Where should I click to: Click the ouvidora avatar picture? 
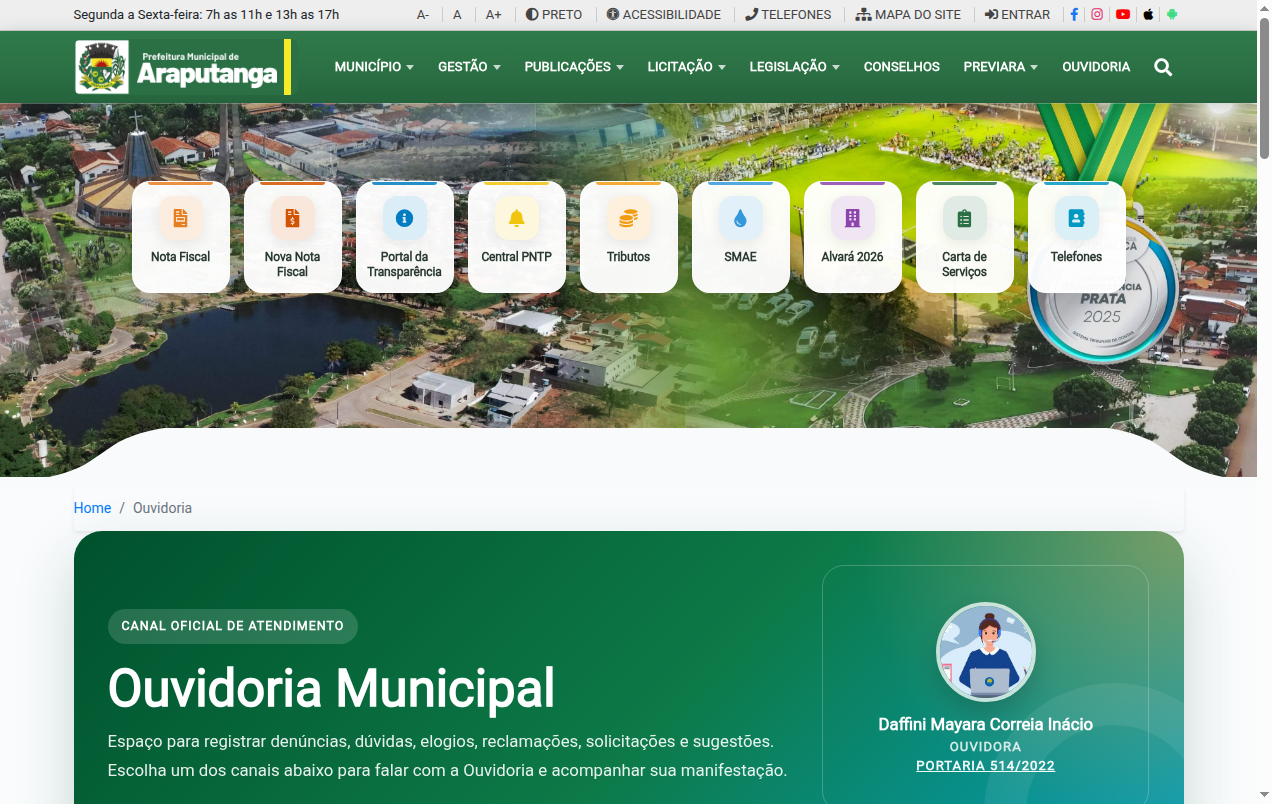[986, 652]
